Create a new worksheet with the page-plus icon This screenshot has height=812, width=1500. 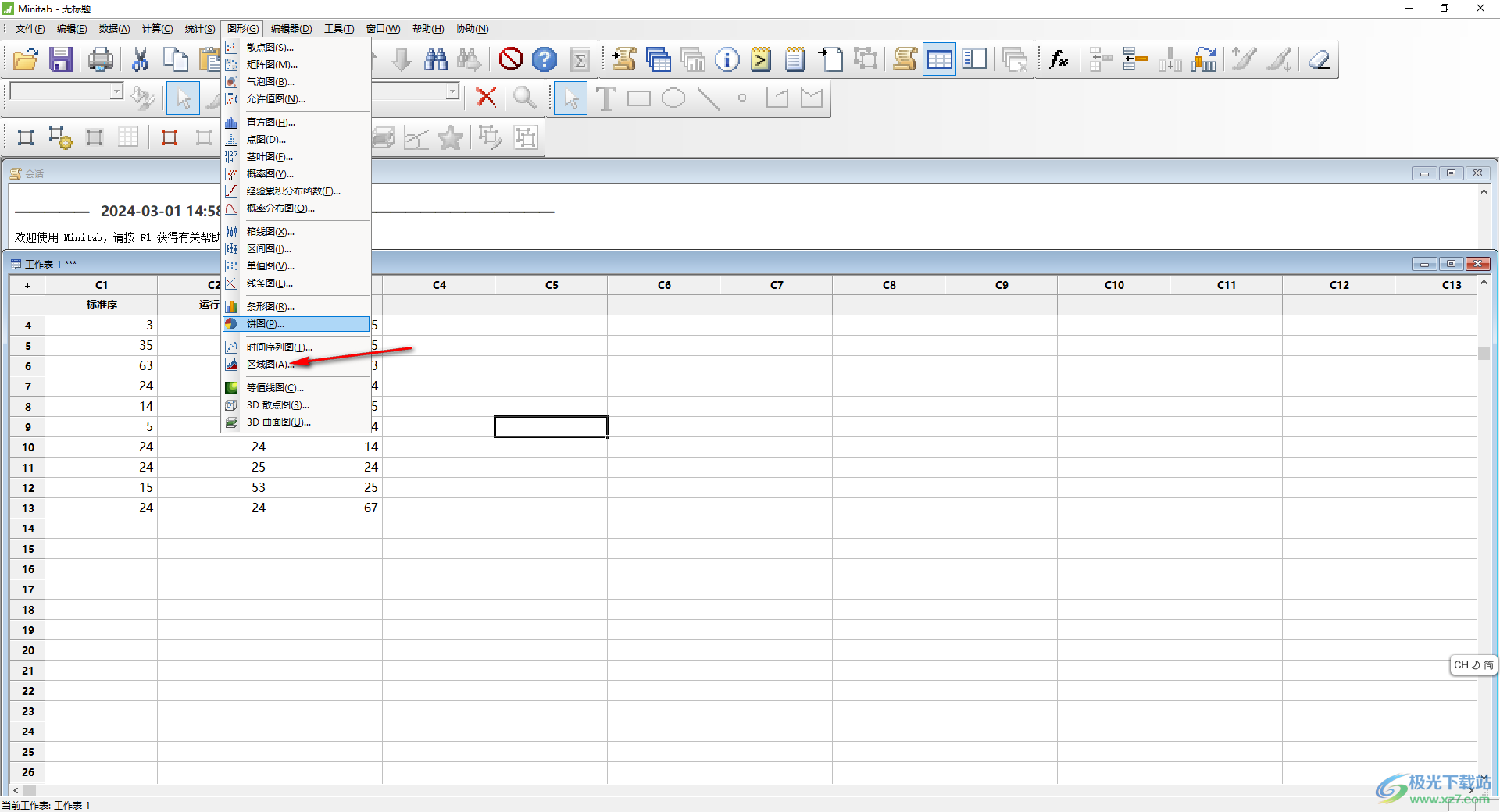tap(830, 59)
